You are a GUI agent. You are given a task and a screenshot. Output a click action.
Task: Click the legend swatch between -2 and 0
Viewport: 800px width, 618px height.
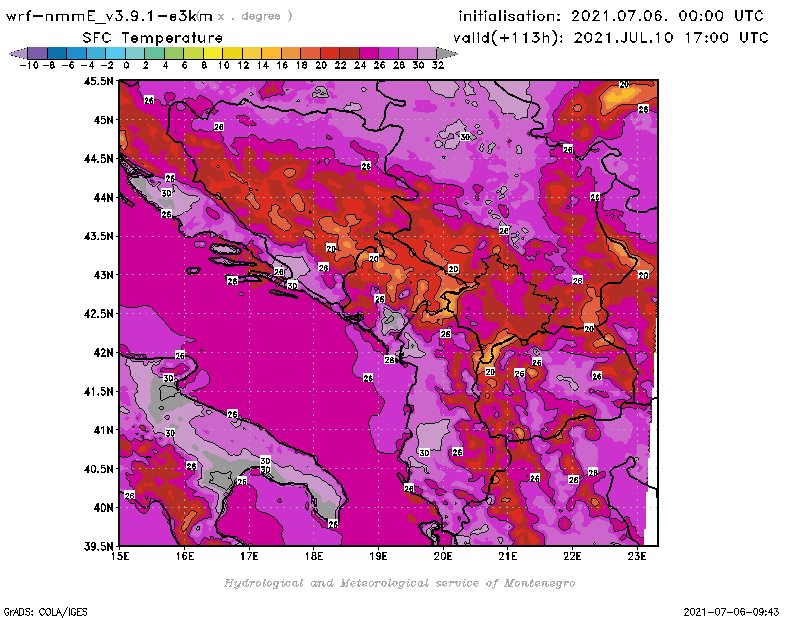pos(115,53)
